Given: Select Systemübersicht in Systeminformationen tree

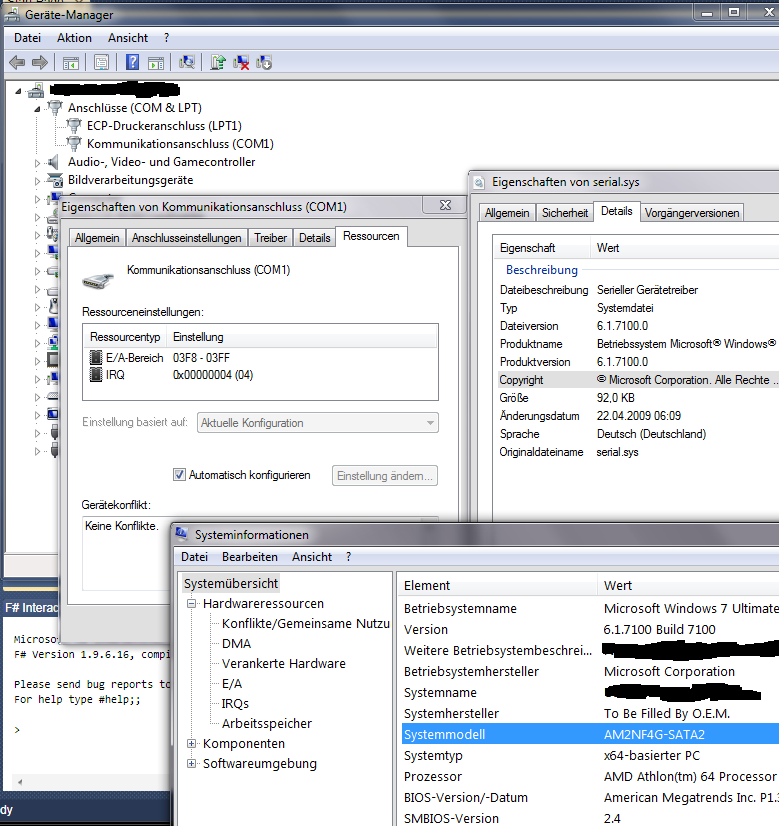Looking at the screenshot, I should (231, 584).
